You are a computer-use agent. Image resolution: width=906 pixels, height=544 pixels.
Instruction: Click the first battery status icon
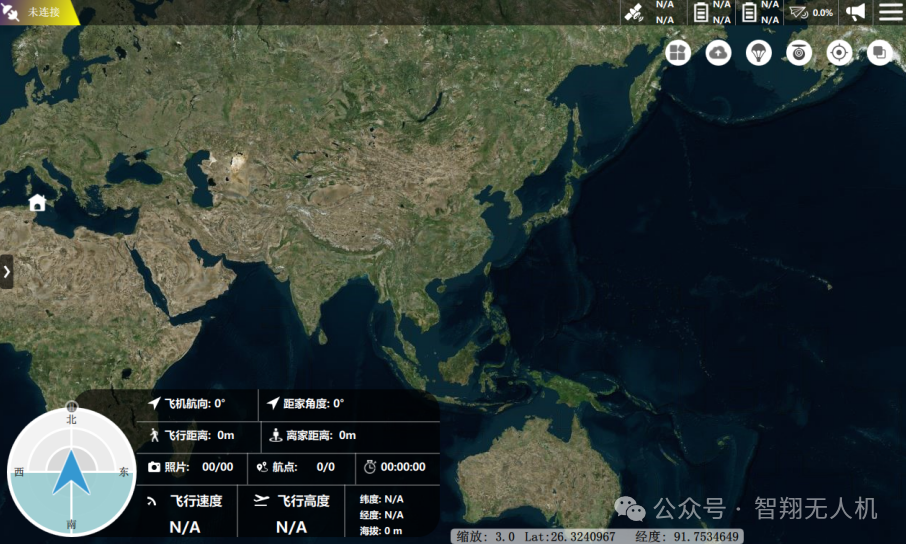point(701,12)
